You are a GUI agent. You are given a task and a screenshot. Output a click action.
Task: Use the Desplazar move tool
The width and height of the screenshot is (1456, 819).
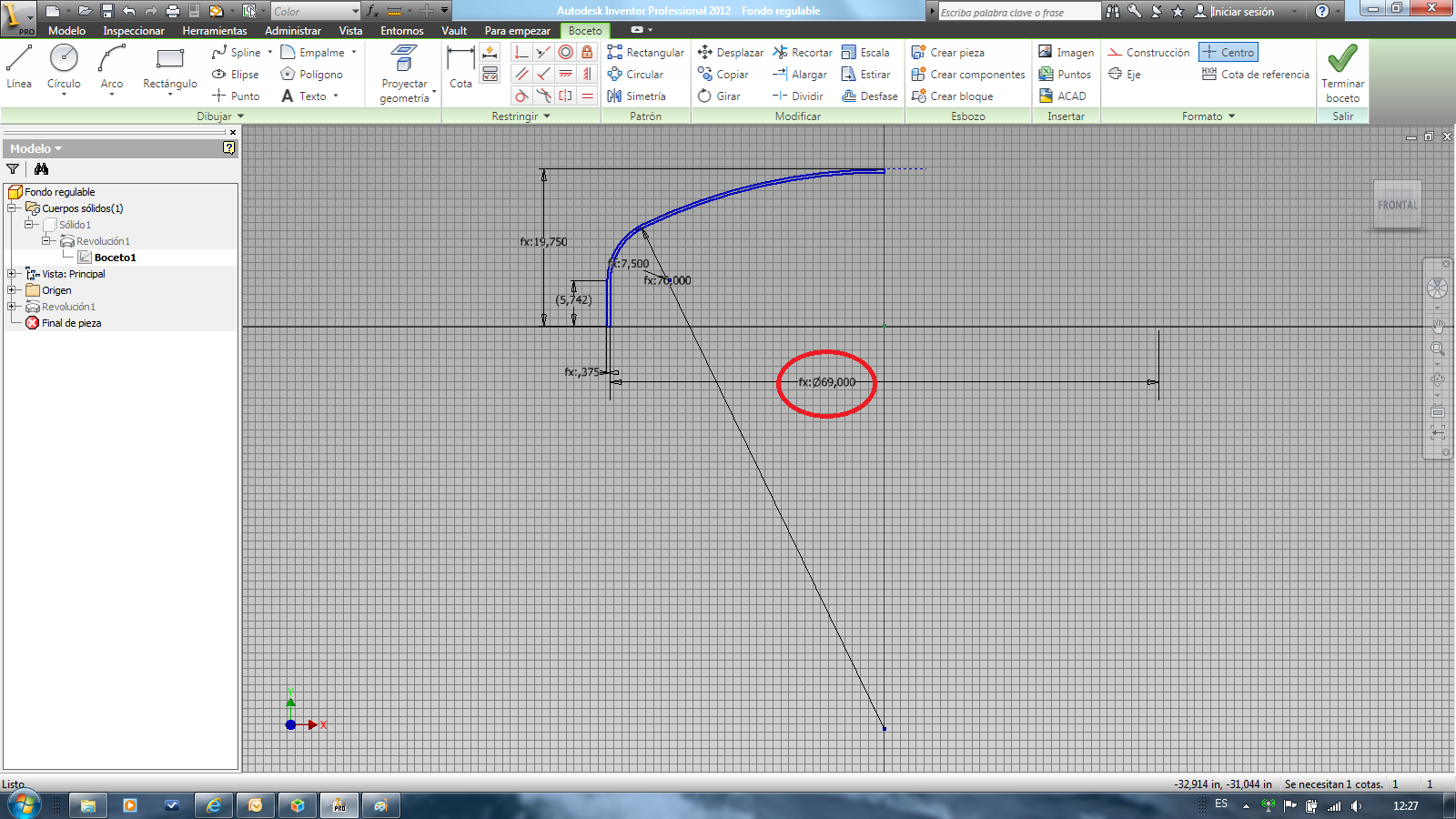(x=730, y=53)
